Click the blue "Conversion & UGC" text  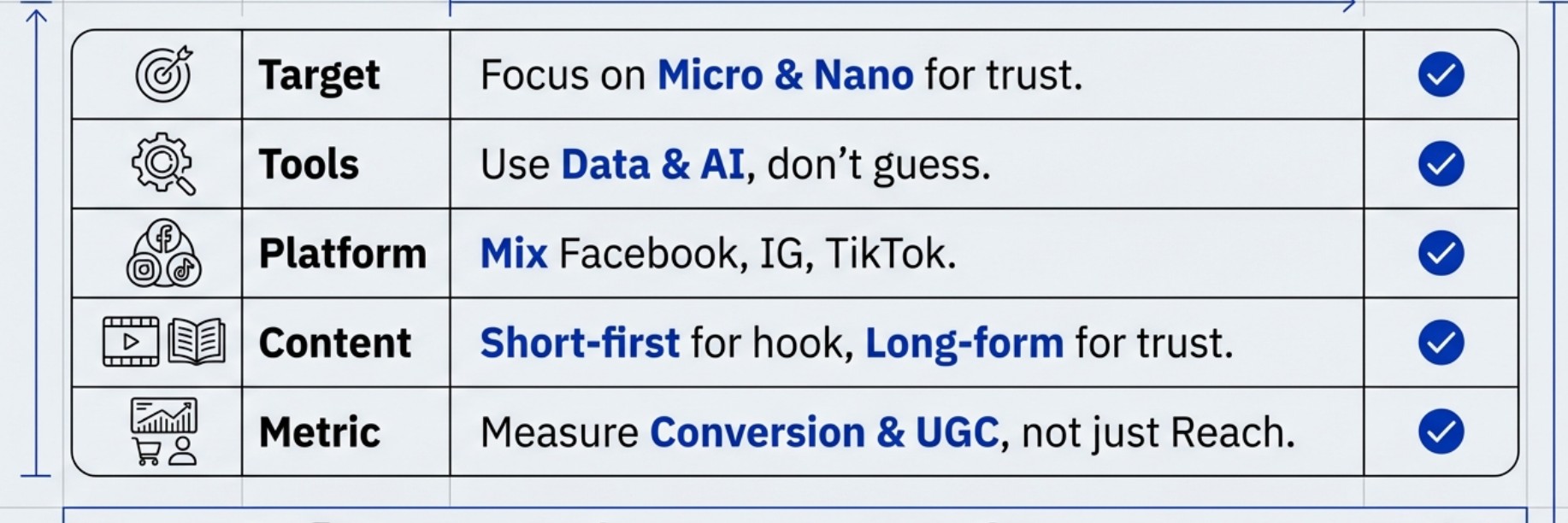pyautogui.click(x=824, y=432)
